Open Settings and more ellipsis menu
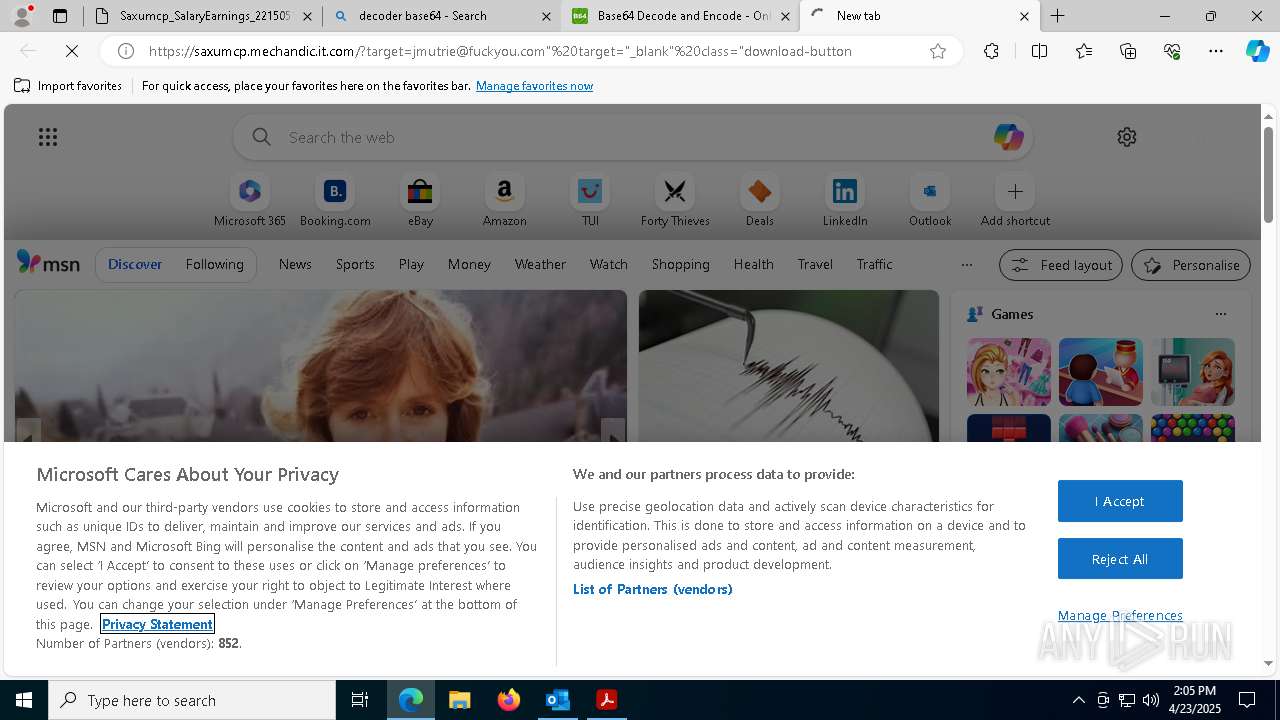This screenshot has width=1280, height=720. tap(1216, 51)
